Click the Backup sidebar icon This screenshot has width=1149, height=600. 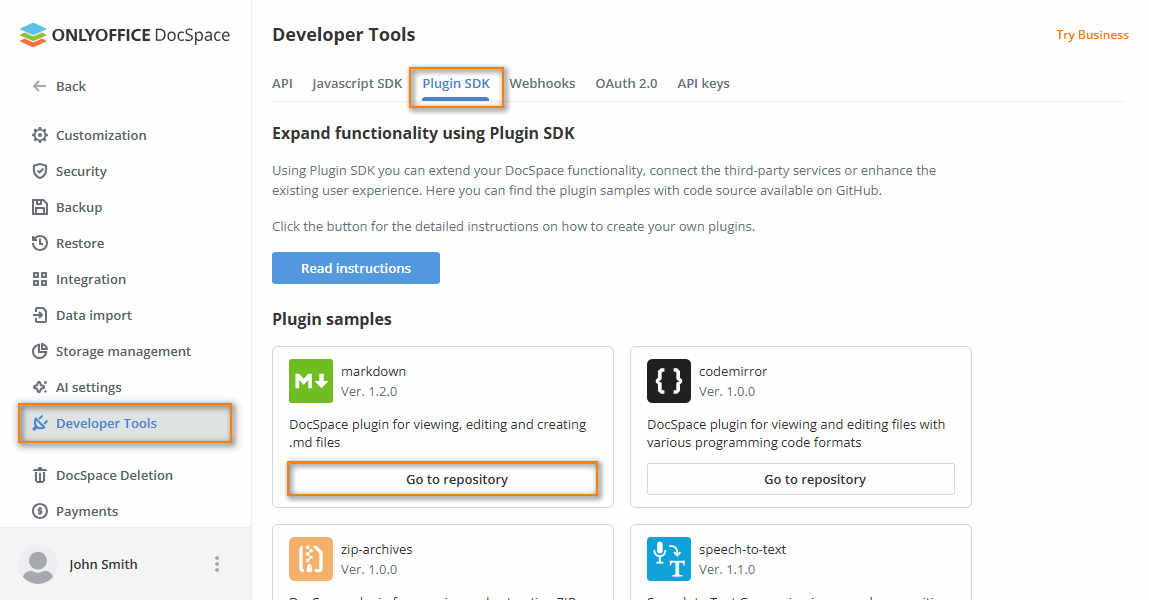click(39, 207)
